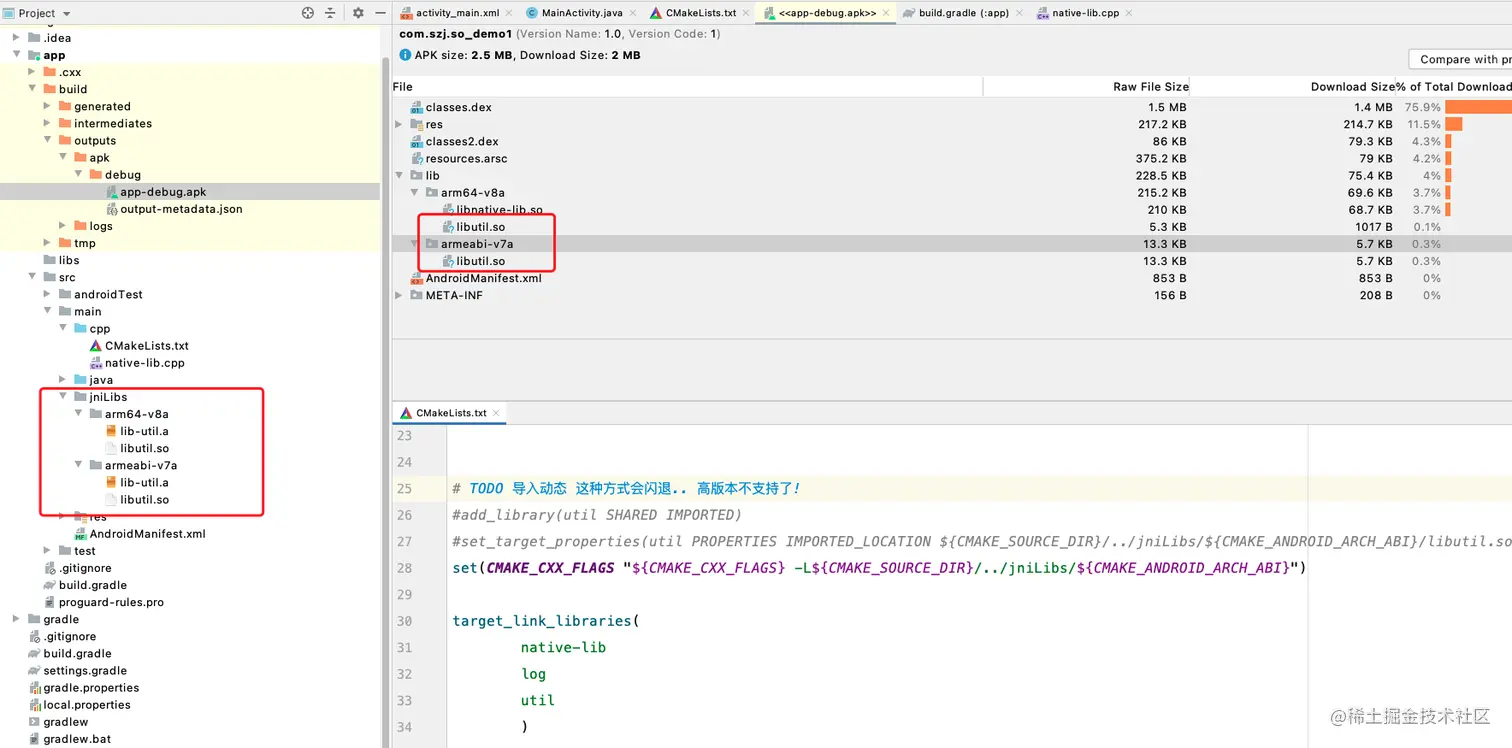Close the top CMakeLists.txt editor tab
The image size is (1512, 748).
point(746,13)
